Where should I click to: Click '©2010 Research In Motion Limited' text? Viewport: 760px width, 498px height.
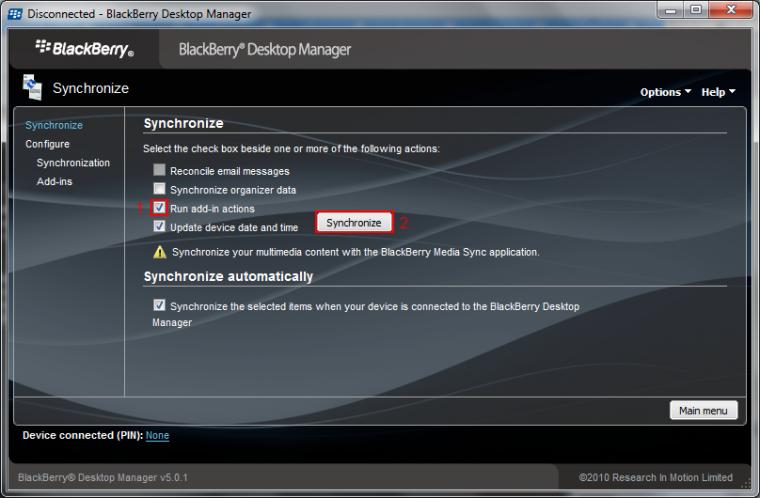[656, 477]
